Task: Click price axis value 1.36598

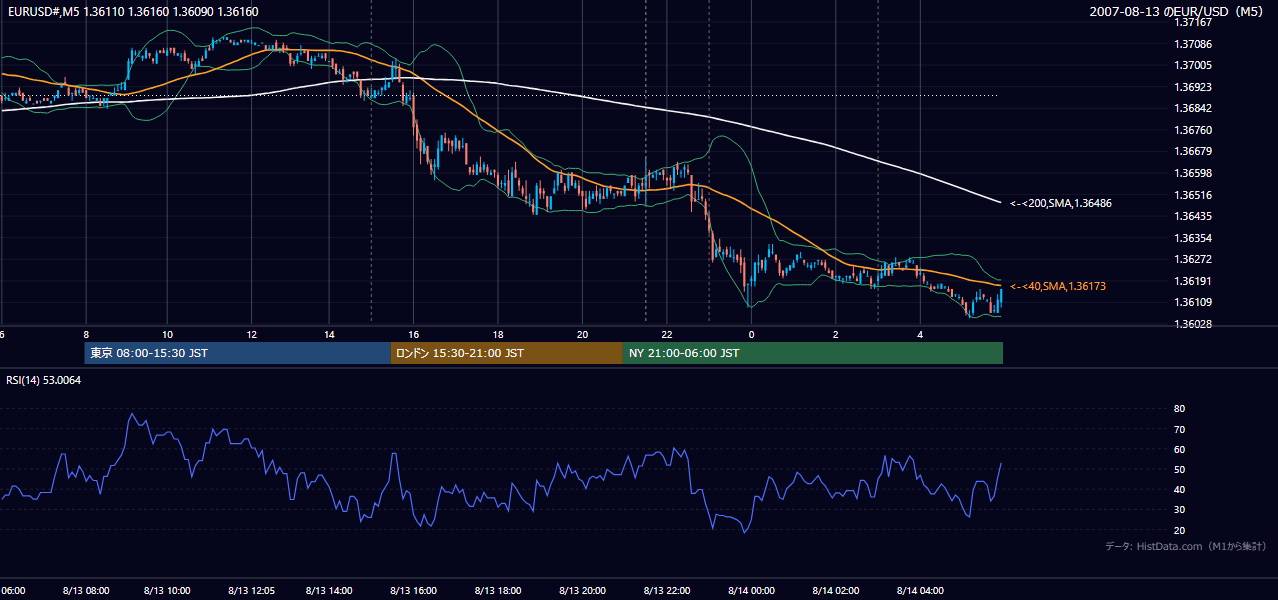Action: click(1194, 173)
